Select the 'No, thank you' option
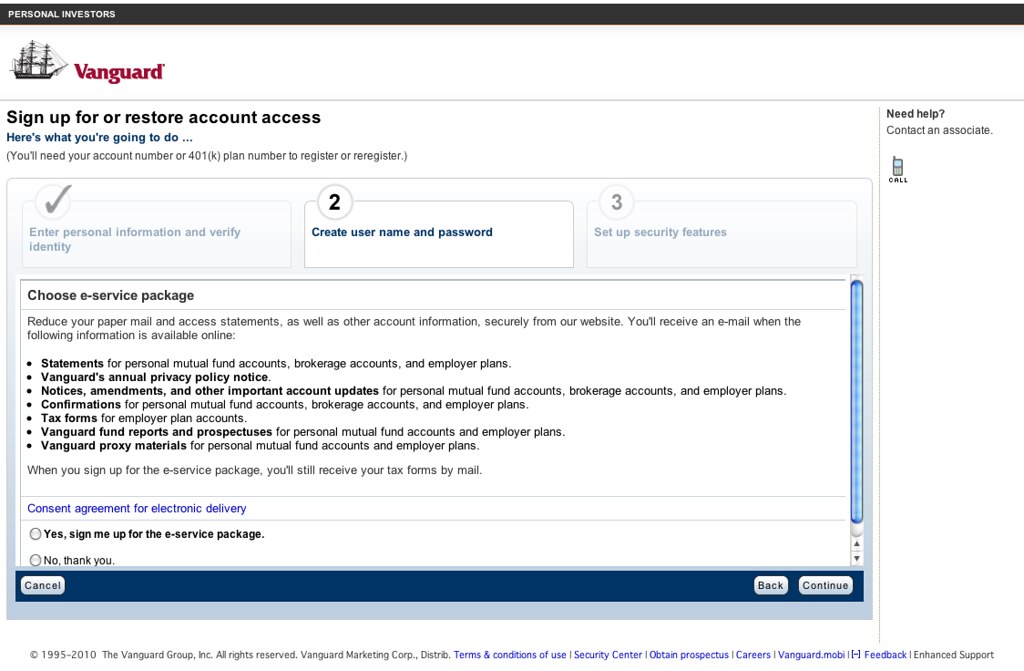The width and height of the screenshot is (1024, 671). tap(35, 559)
